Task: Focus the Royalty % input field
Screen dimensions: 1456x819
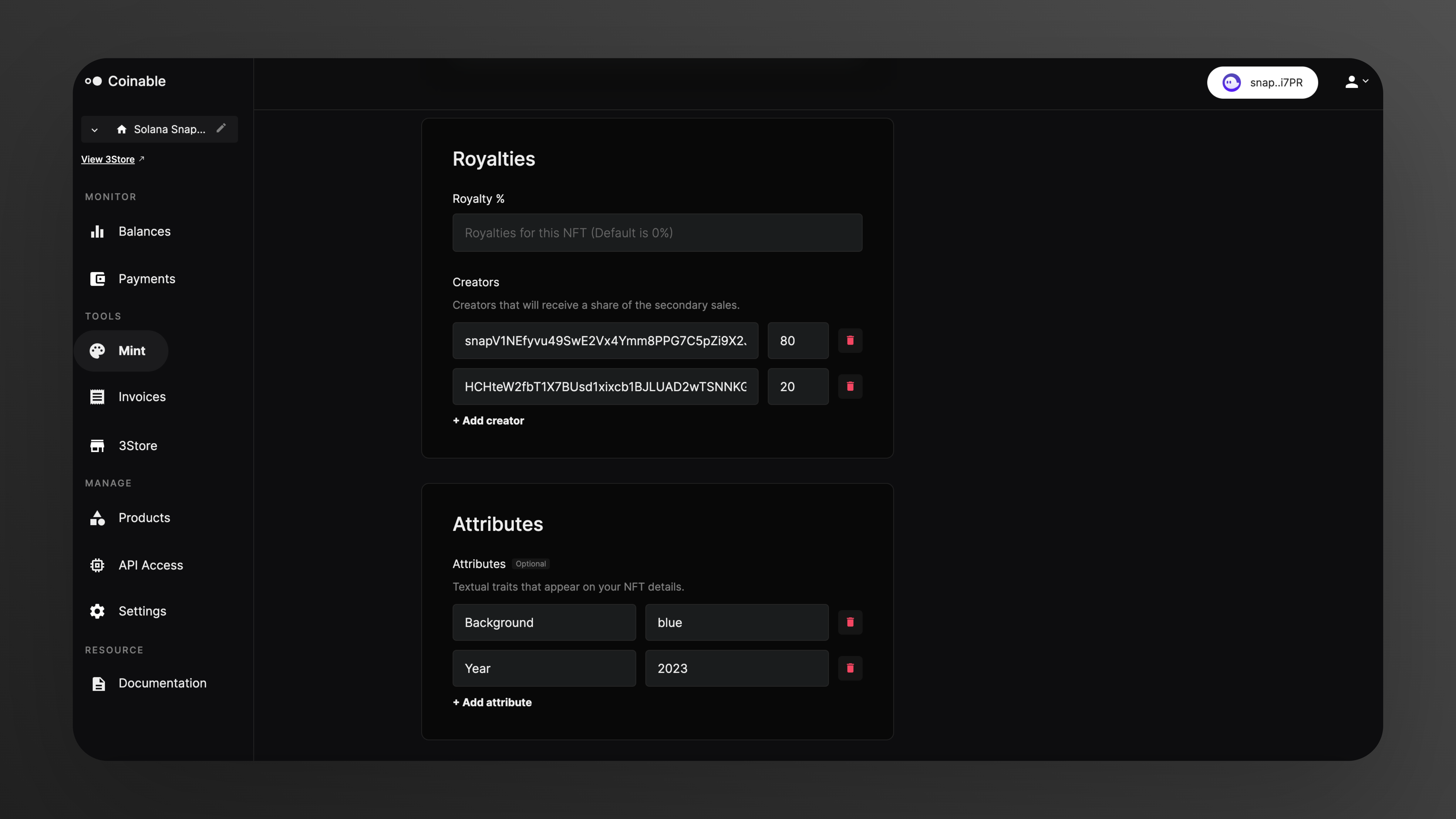Action: pyautogui.click(x=657, y=233)
